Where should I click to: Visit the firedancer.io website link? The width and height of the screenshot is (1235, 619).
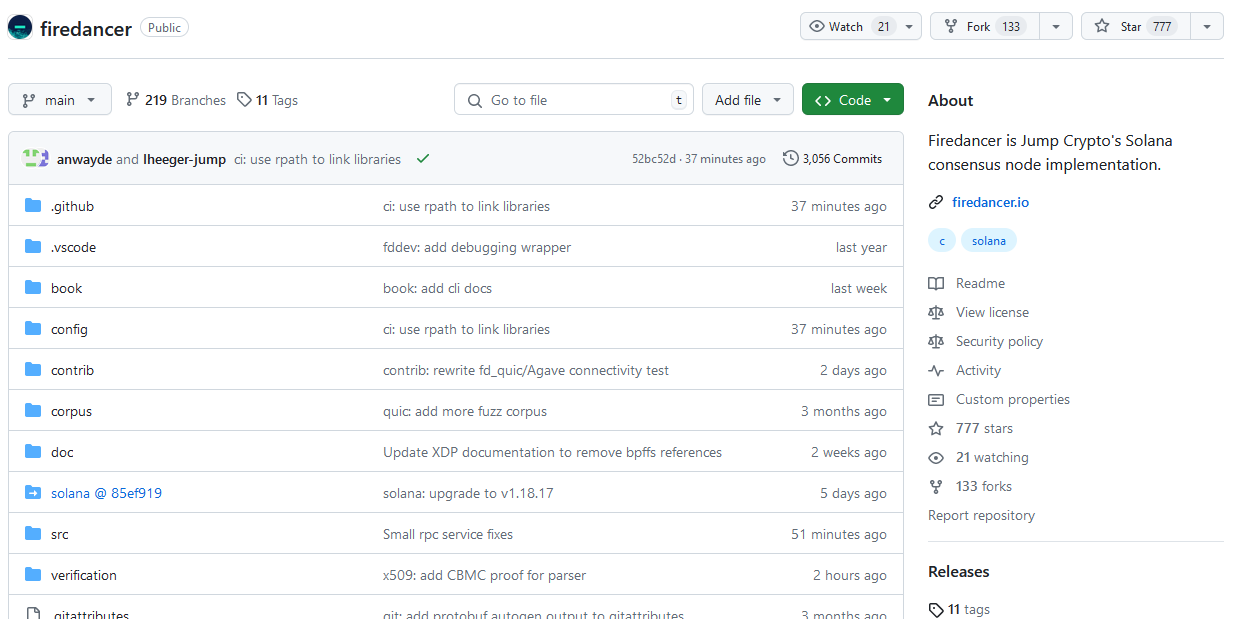[x=990, y=202]
